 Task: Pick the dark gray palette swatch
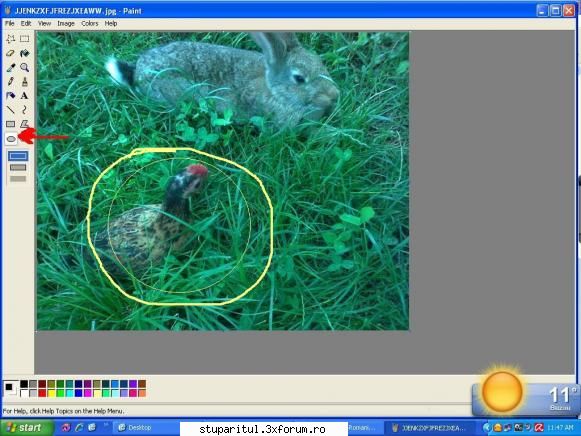[x=33, y=384]
